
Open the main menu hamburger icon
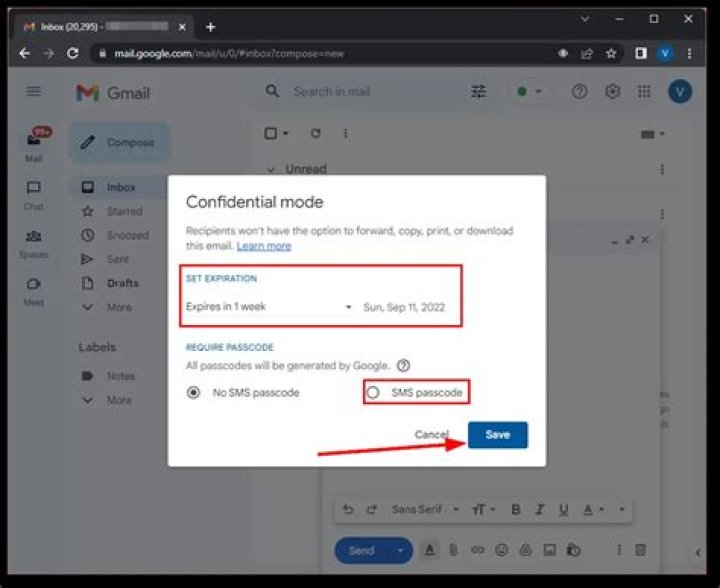click(x=34, y=91)
